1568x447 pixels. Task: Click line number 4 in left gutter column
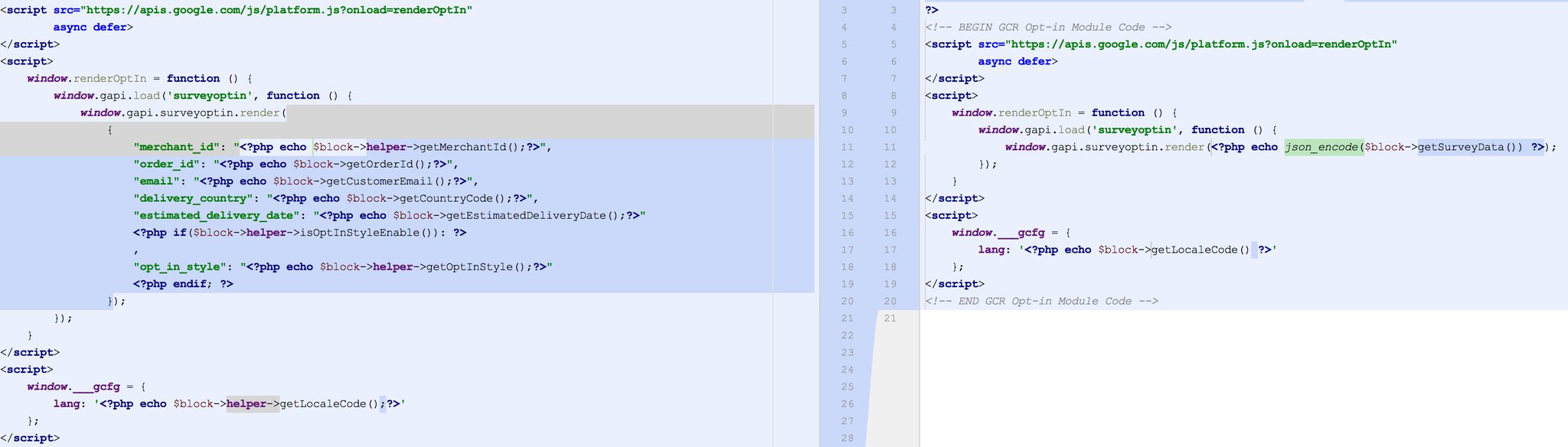click(x=844, y=27)
